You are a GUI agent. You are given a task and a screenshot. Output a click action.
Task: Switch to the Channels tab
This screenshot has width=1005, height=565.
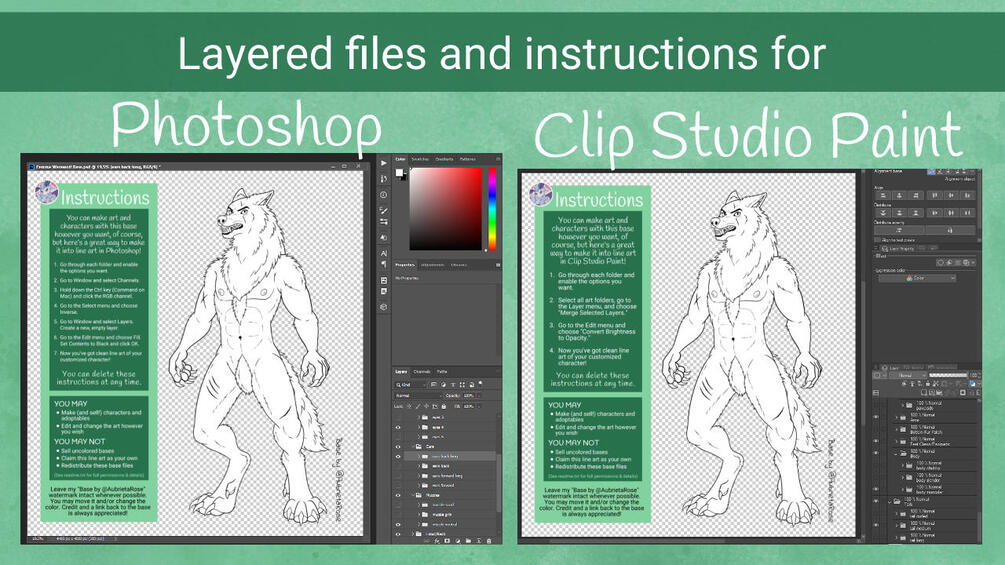point(422,372)
